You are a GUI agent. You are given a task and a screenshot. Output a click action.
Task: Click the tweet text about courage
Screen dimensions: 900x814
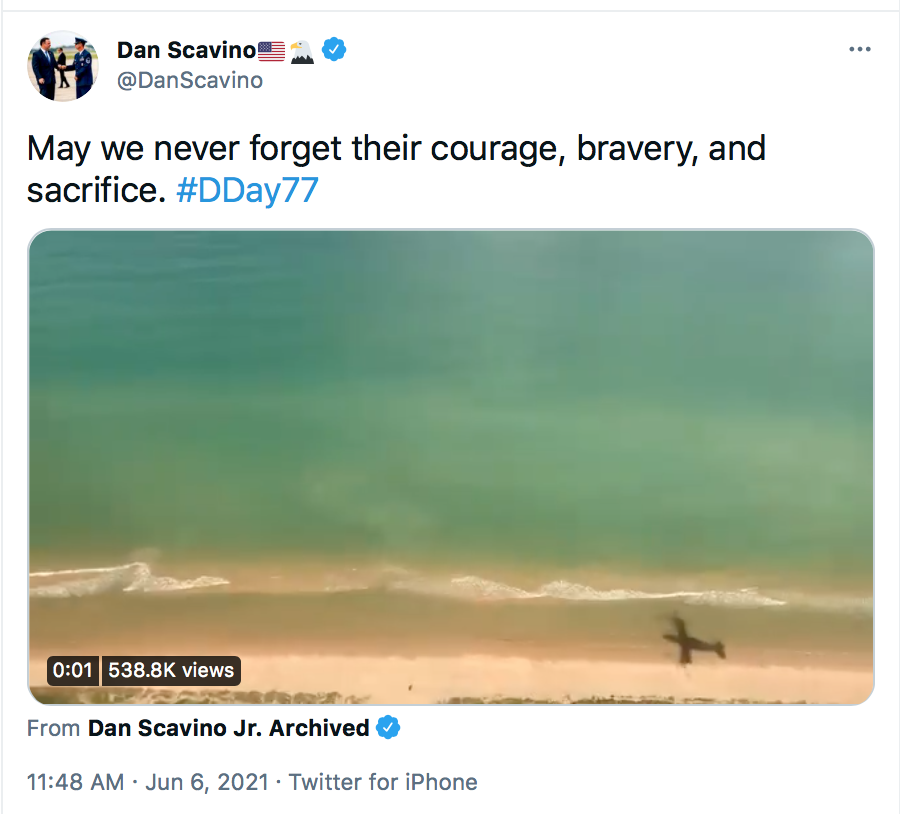point(396,169)
